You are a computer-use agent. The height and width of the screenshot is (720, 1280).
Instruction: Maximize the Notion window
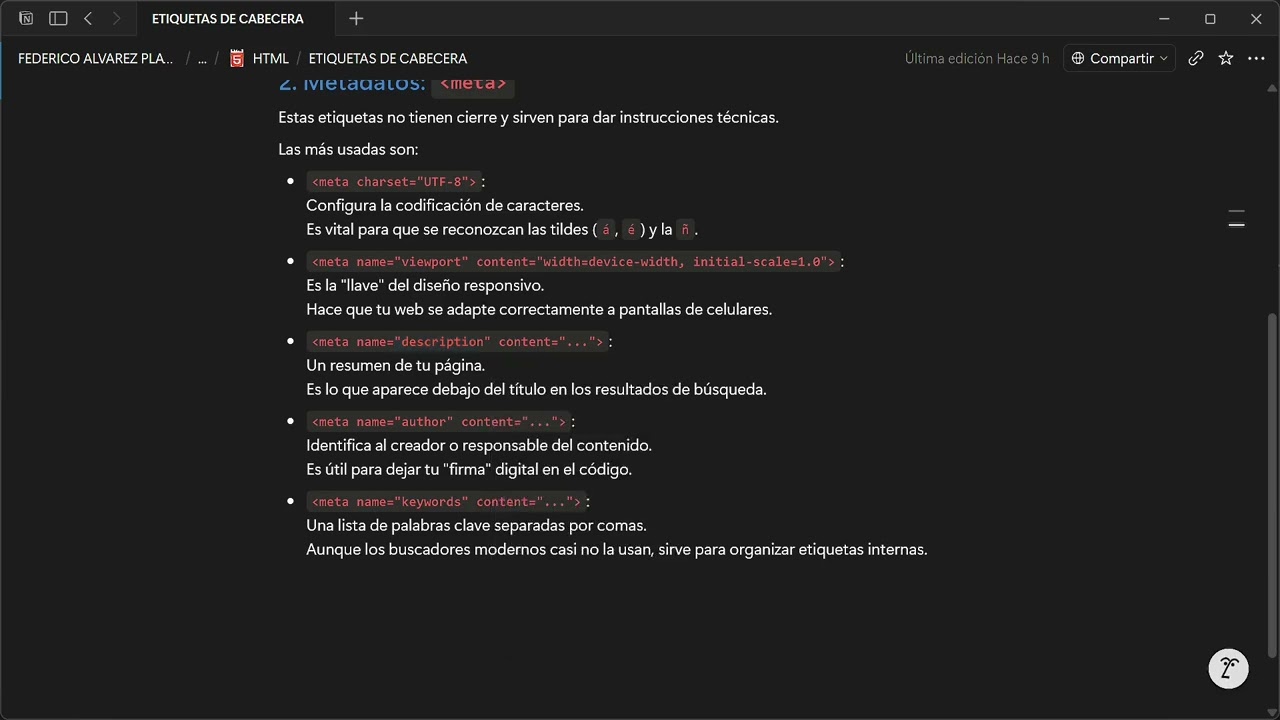click(x=1210, y=18)
